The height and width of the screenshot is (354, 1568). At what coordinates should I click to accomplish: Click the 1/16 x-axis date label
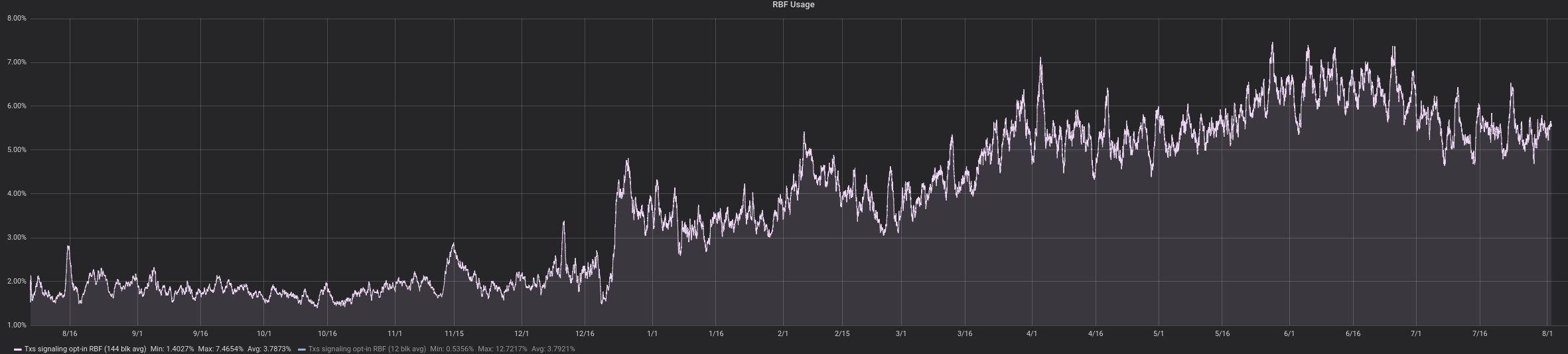715,333
